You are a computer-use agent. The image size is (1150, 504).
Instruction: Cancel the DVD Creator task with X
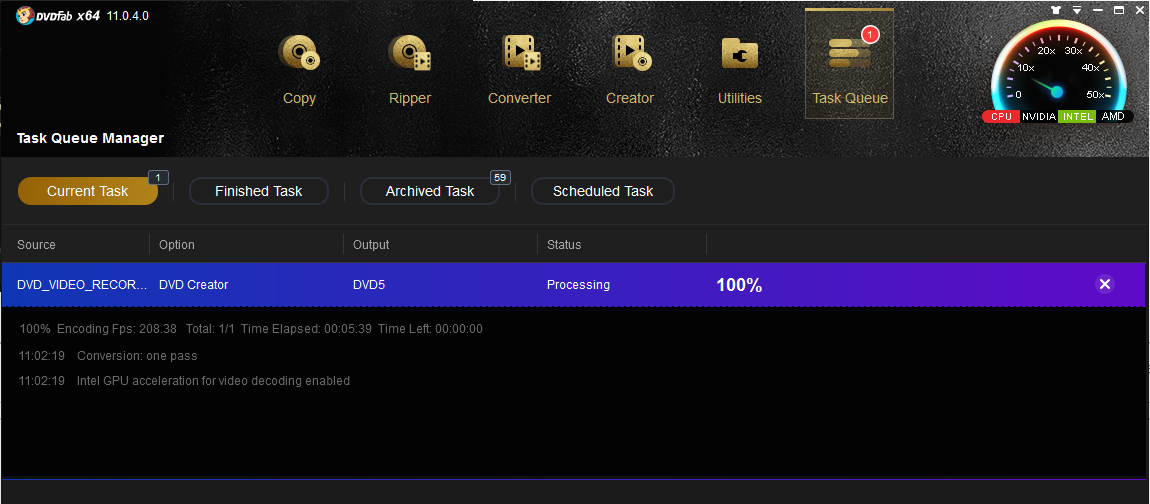click(x=1105, y=284)
